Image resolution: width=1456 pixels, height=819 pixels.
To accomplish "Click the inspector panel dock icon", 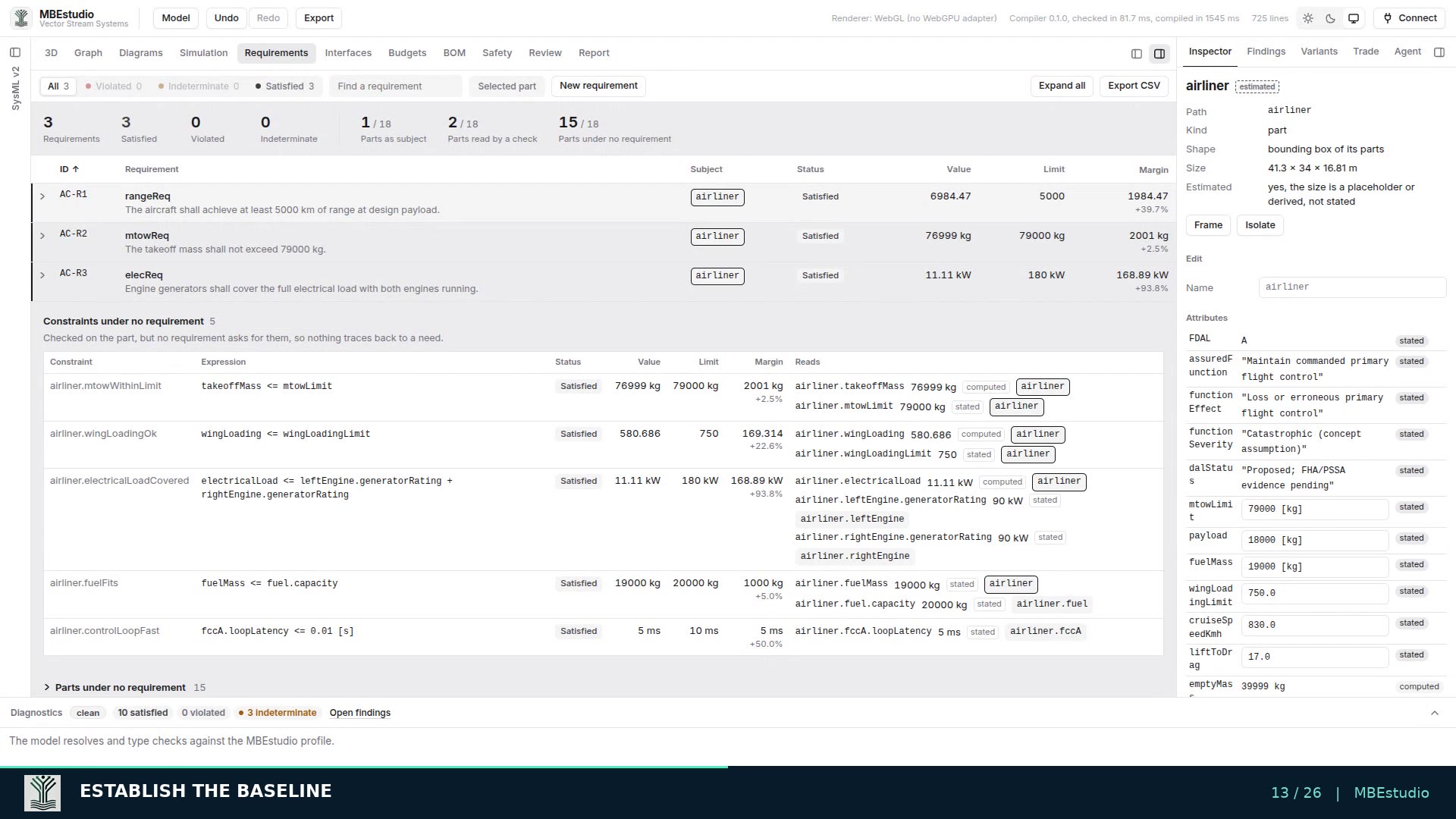I will point(1439,52).
